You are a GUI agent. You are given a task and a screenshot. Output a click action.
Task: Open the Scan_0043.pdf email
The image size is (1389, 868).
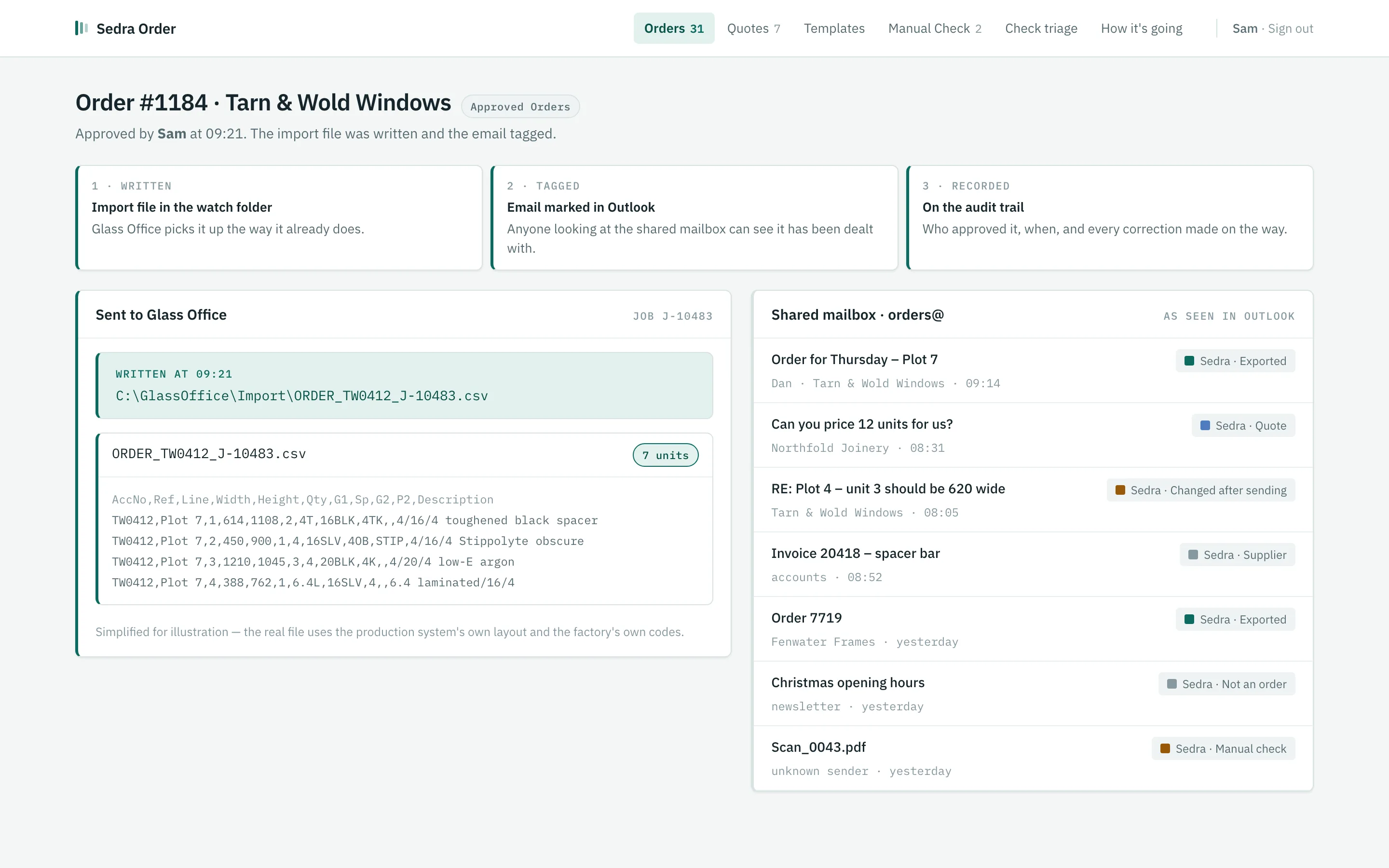click(x=1033, y=758)
